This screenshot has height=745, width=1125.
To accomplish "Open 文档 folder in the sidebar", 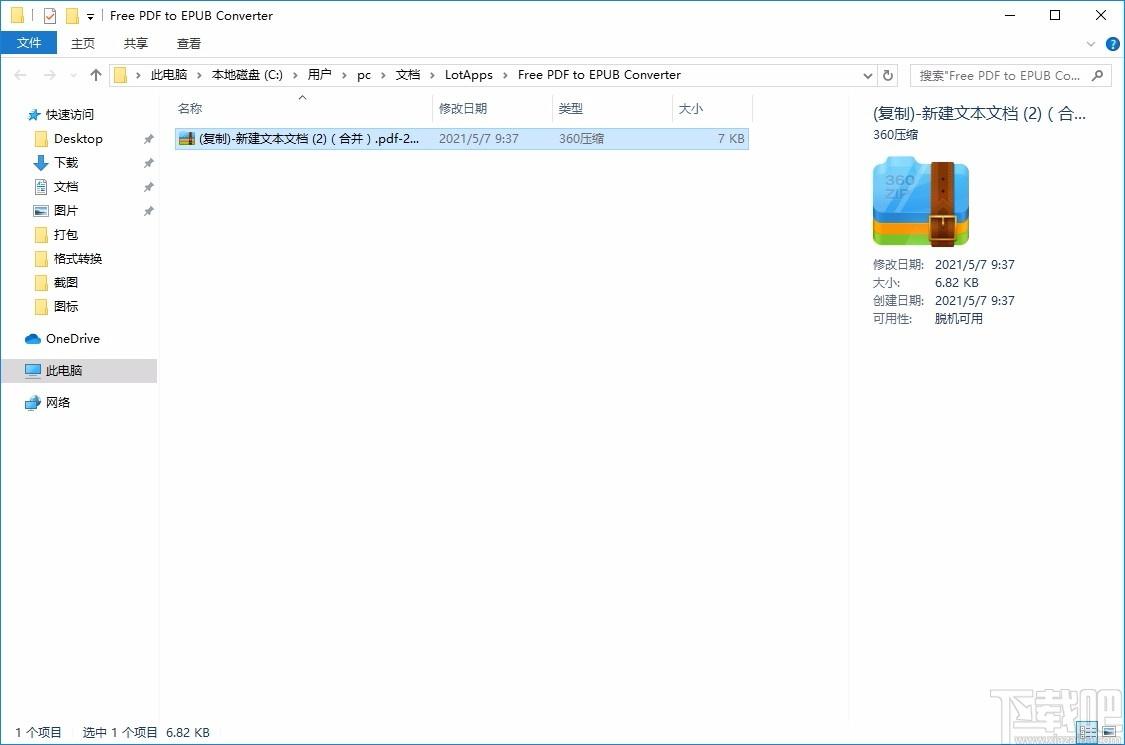I will point(65,187).
